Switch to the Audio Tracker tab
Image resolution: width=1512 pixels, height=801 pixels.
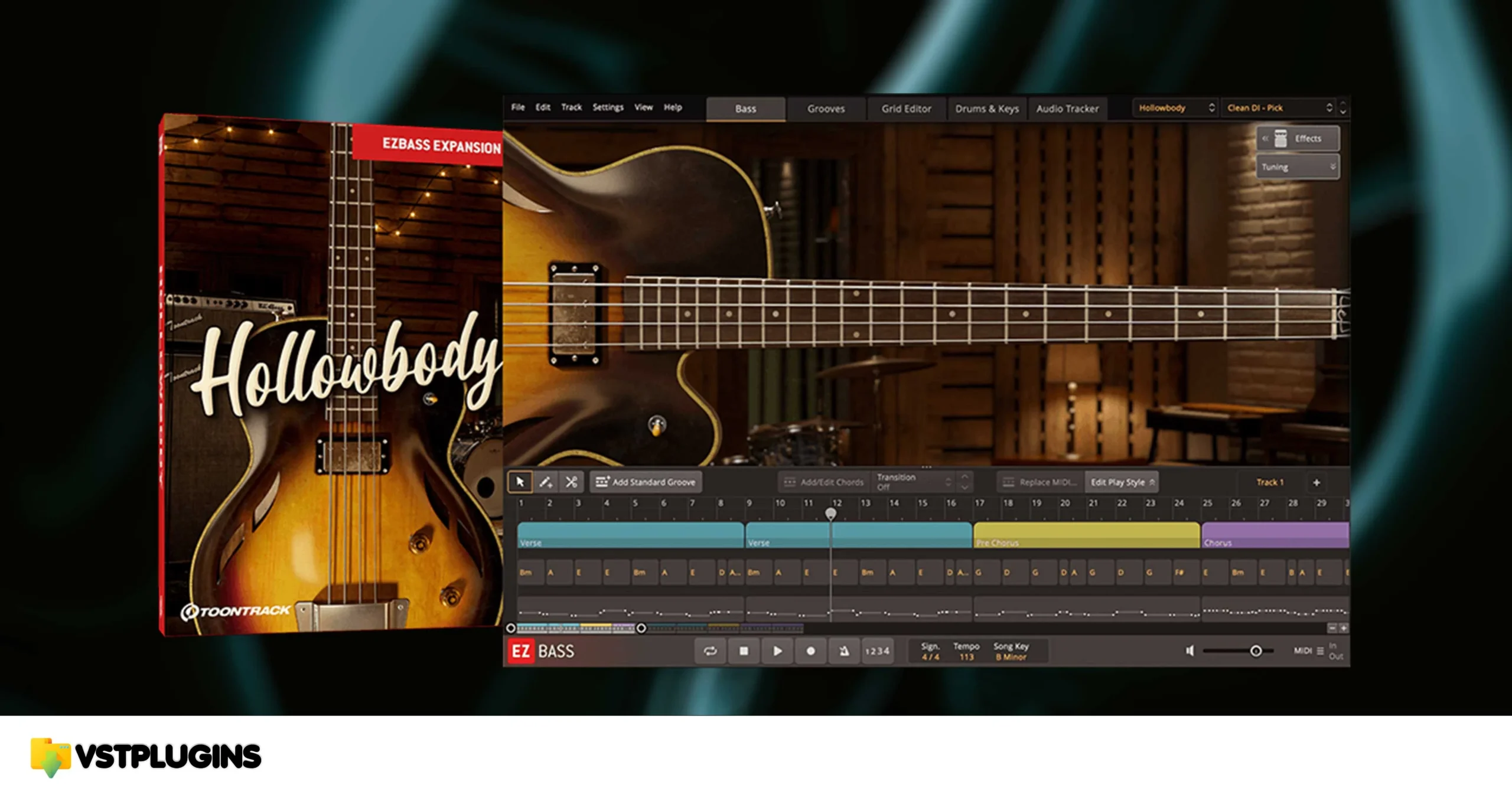point(1067,109)
